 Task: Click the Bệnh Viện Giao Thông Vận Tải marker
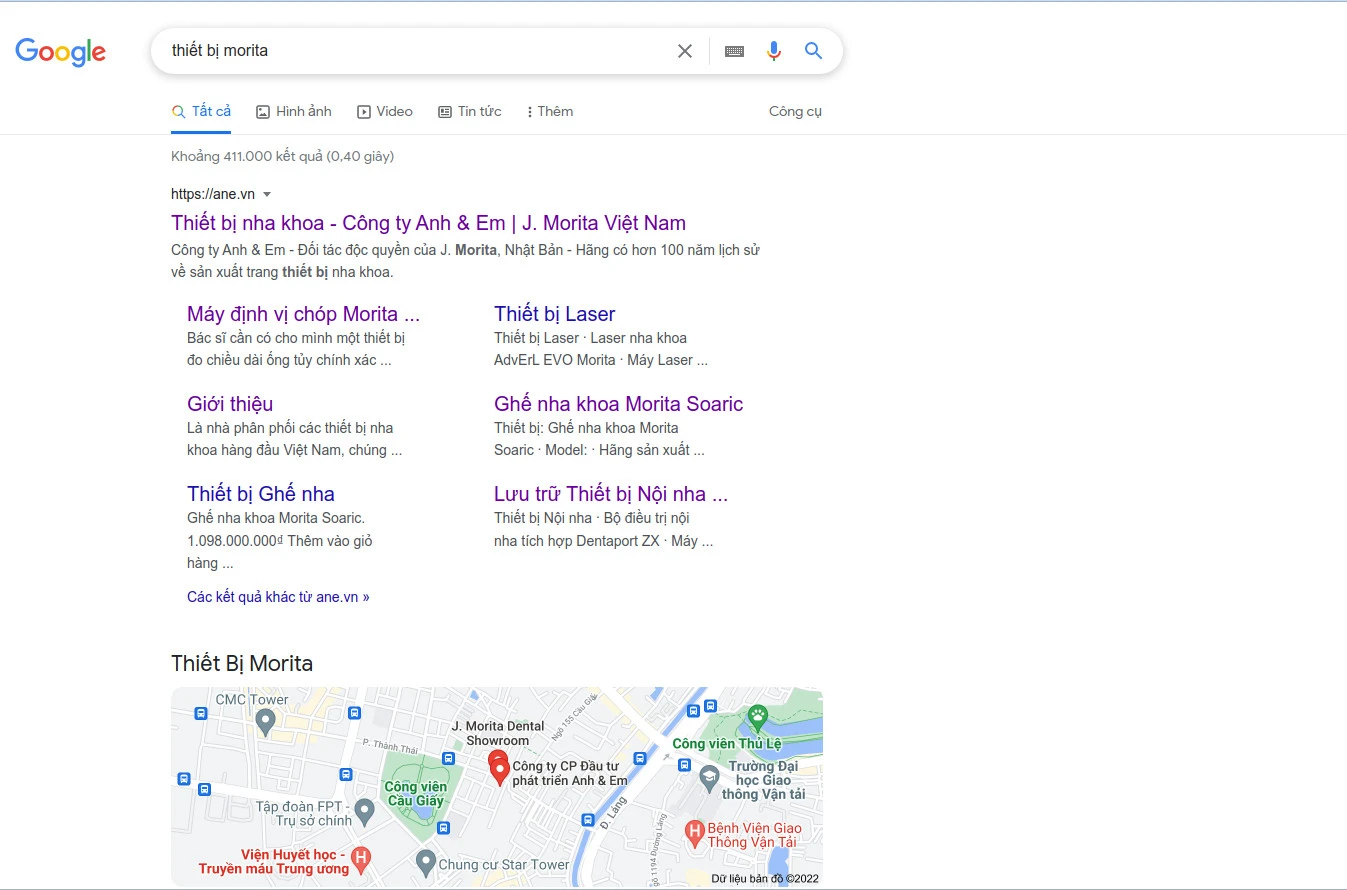(694, 830)
